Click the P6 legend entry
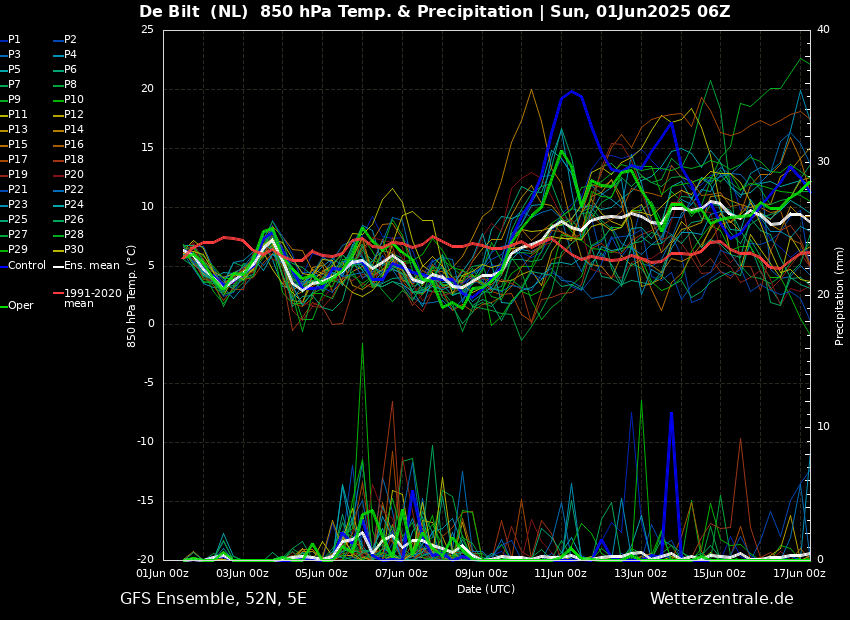Image resolution: width=850 pixels, height=620 pixels. tap(65, 70)
